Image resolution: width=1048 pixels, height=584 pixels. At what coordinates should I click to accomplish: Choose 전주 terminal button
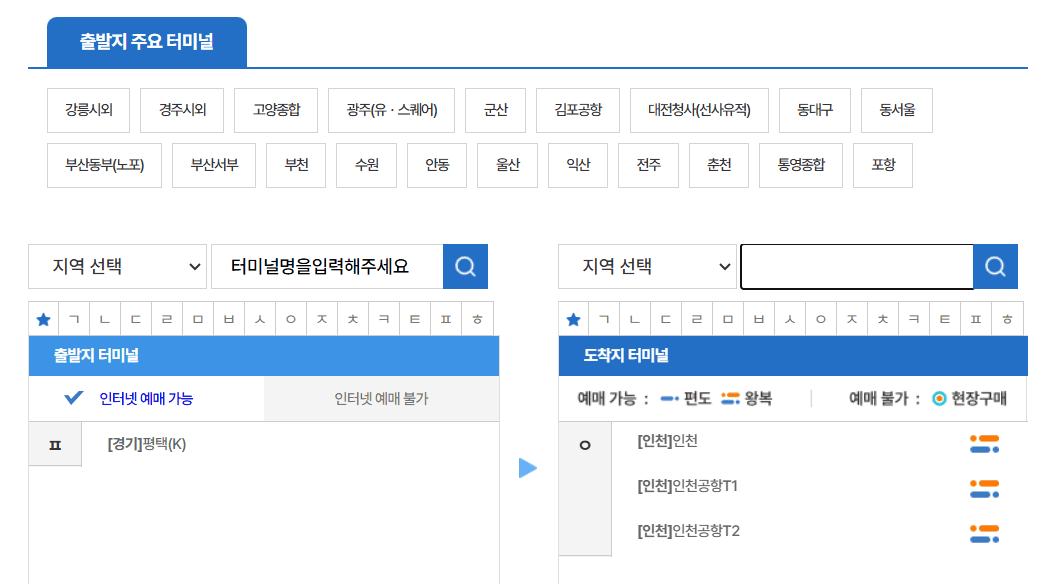pyautogui.click(x=648, y=165)
